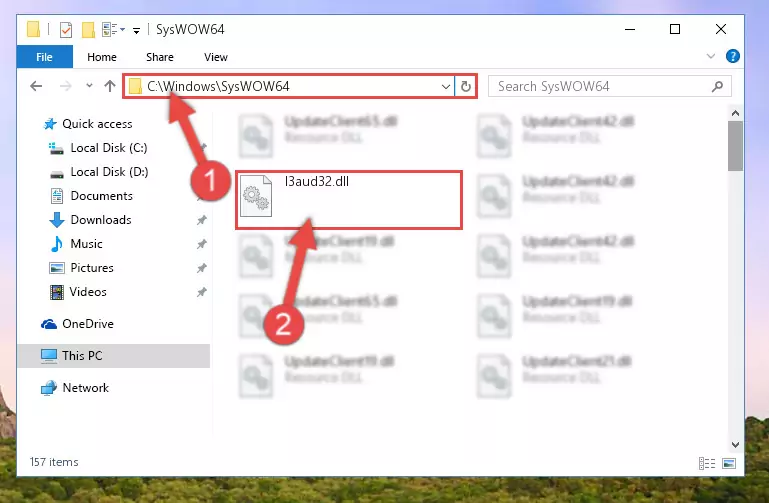This screenshot has height=503, width=769.
Task: Click the Downloads blue arrow icon
Action: 57,220
